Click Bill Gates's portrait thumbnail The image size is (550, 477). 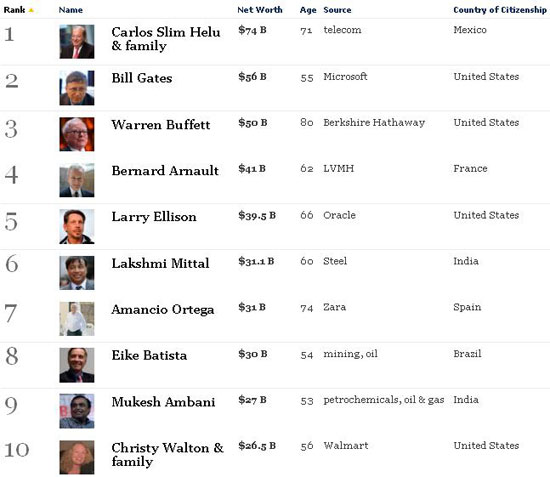77,88
